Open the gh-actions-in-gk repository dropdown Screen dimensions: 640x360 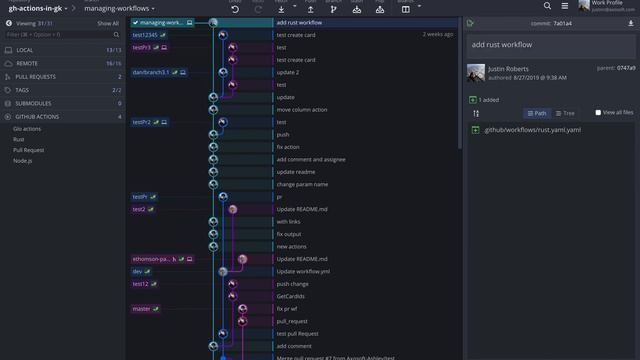click(x=38, y=8)
